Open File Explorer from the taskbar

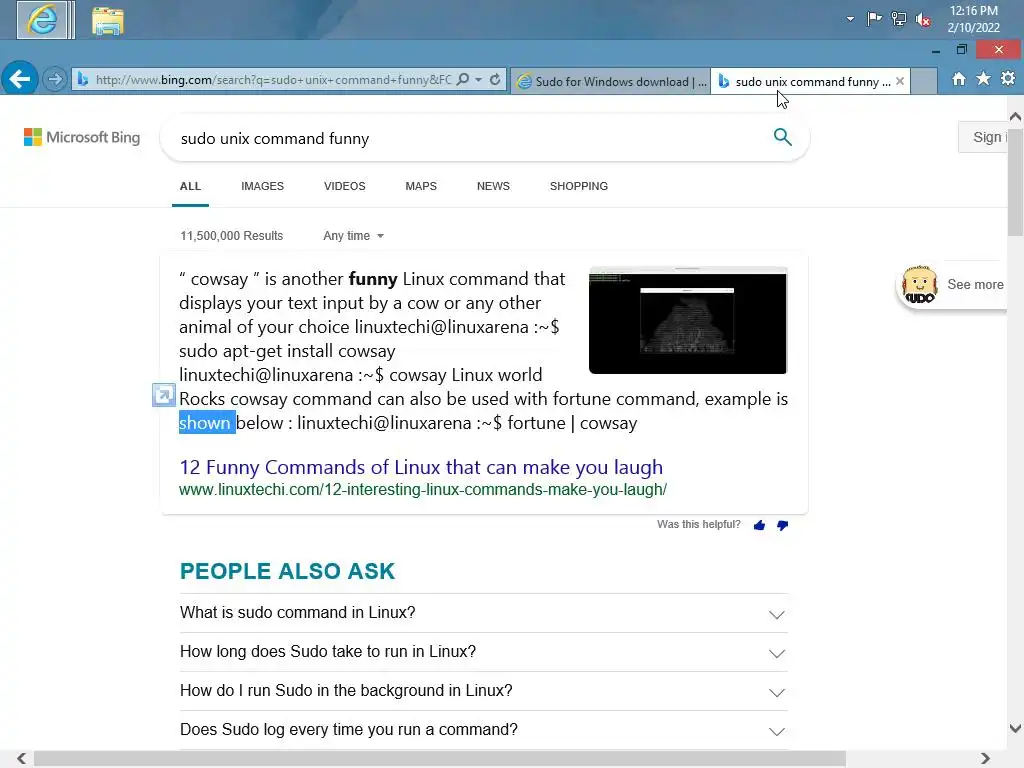click(x=108, y=21)
